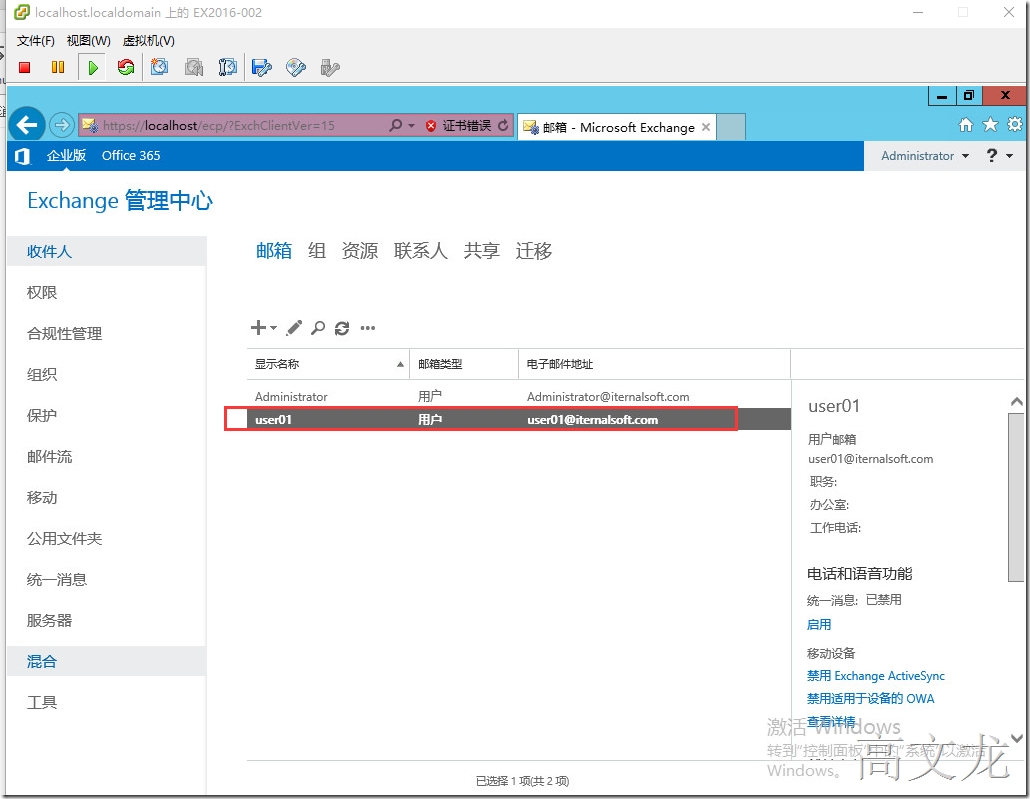1030x799 pixels.
Task: Click the browser forward arrow
Action: 62,125
